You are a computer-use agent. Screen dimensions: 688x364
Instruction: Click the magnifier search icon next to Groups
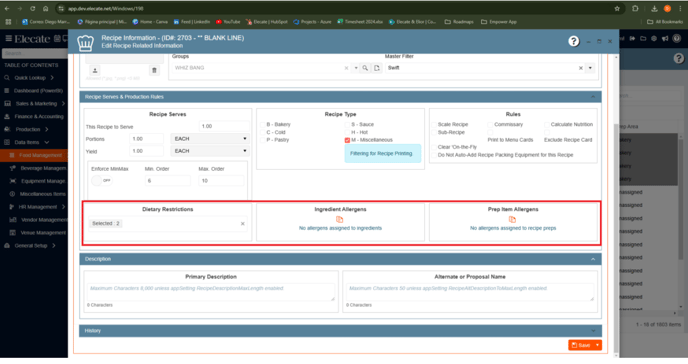(x=365, y=68)
